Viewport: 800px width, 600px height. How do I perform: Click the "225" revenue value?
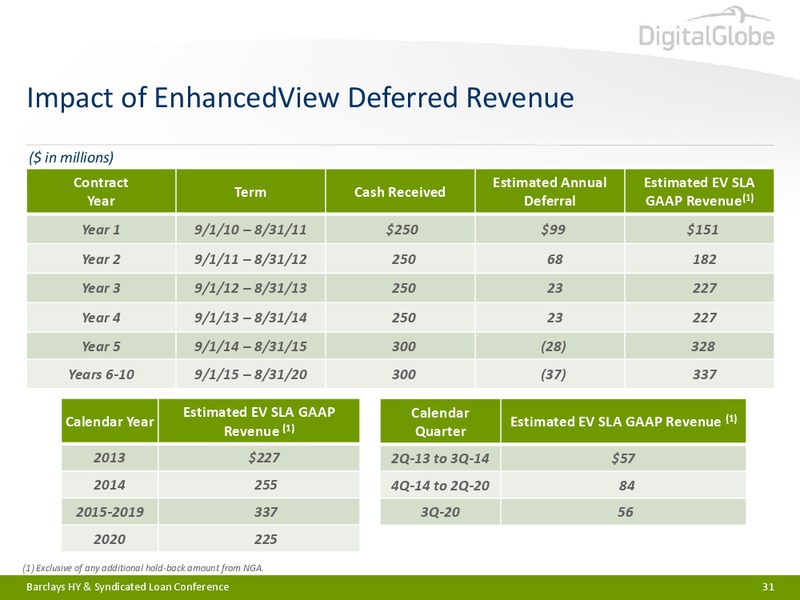[266, 539]
